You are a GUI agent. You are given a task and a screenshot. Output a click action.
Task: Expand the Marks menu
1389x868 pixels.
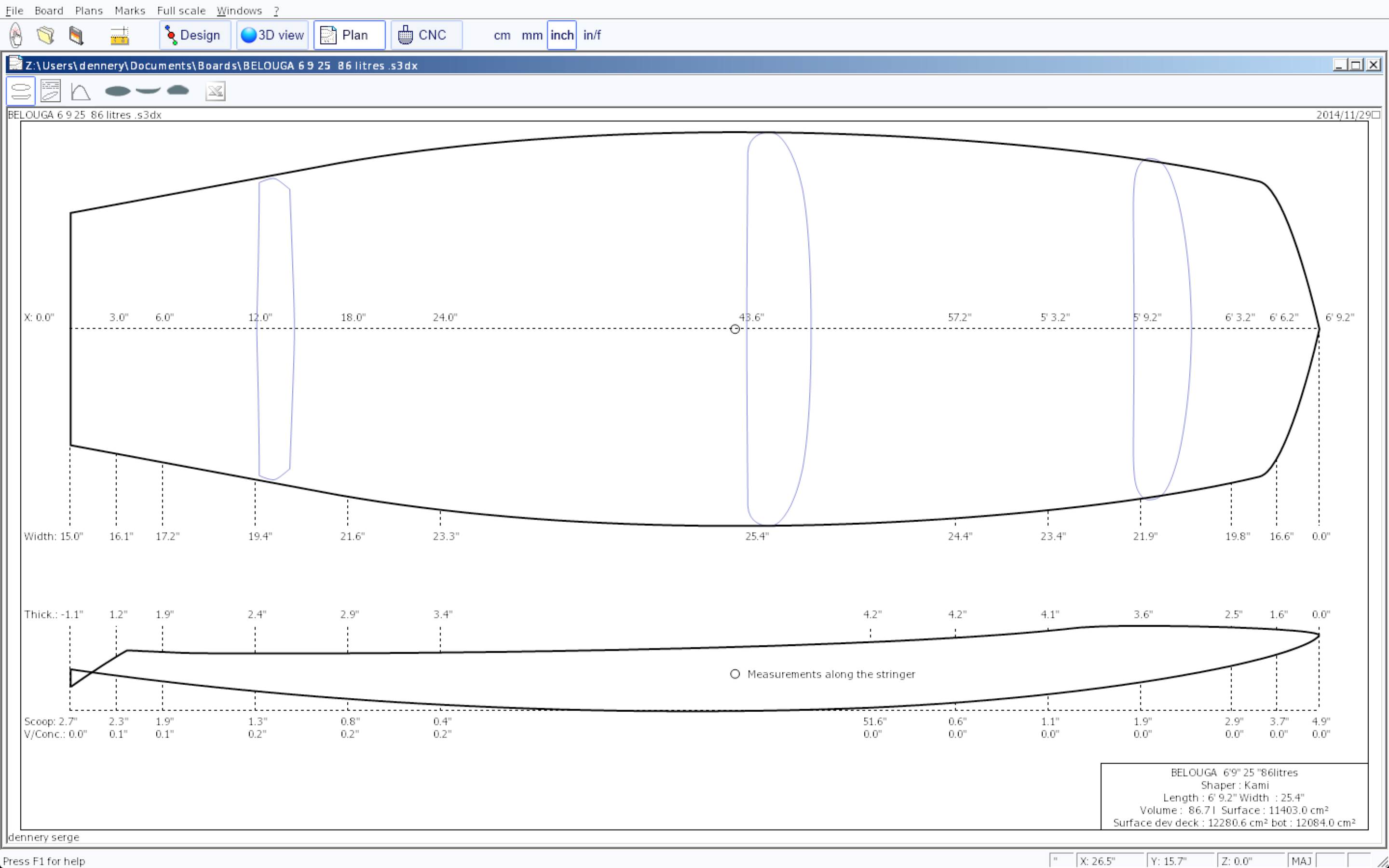pyautogui.click(x=130, y=10)
